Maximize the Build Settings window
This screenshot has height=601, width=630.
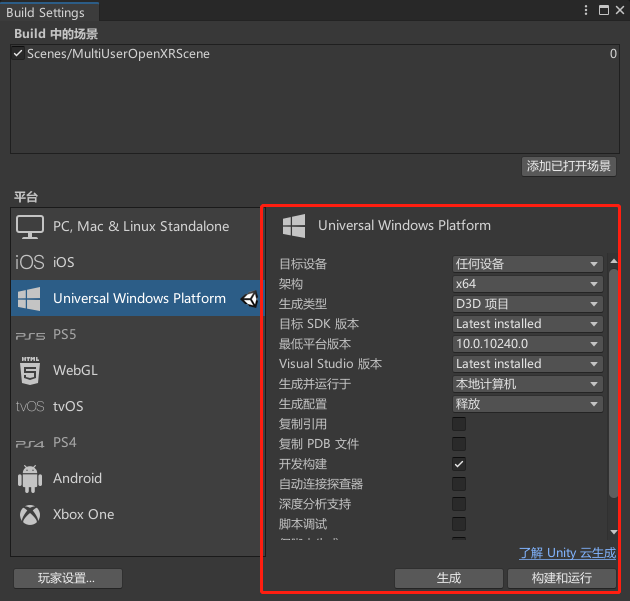point(603,10)
